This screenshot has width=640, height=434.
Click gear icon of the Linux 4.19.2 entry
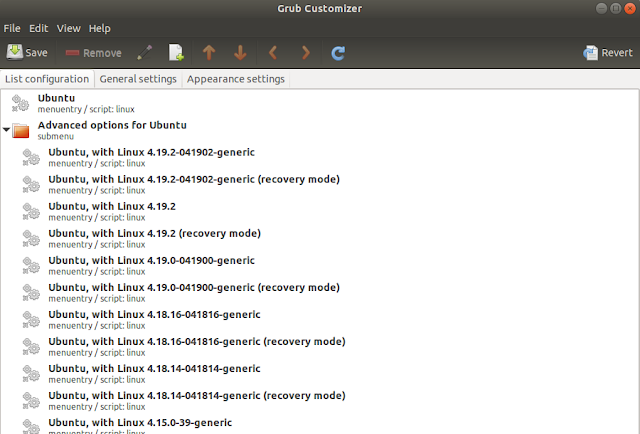pyautogui.click(x=31, y=211)
